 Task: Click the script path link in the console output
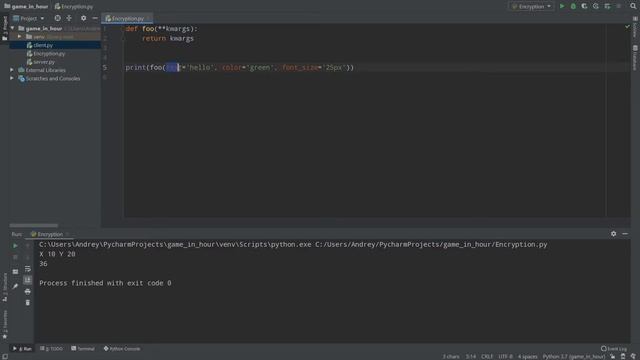point(431,244)
